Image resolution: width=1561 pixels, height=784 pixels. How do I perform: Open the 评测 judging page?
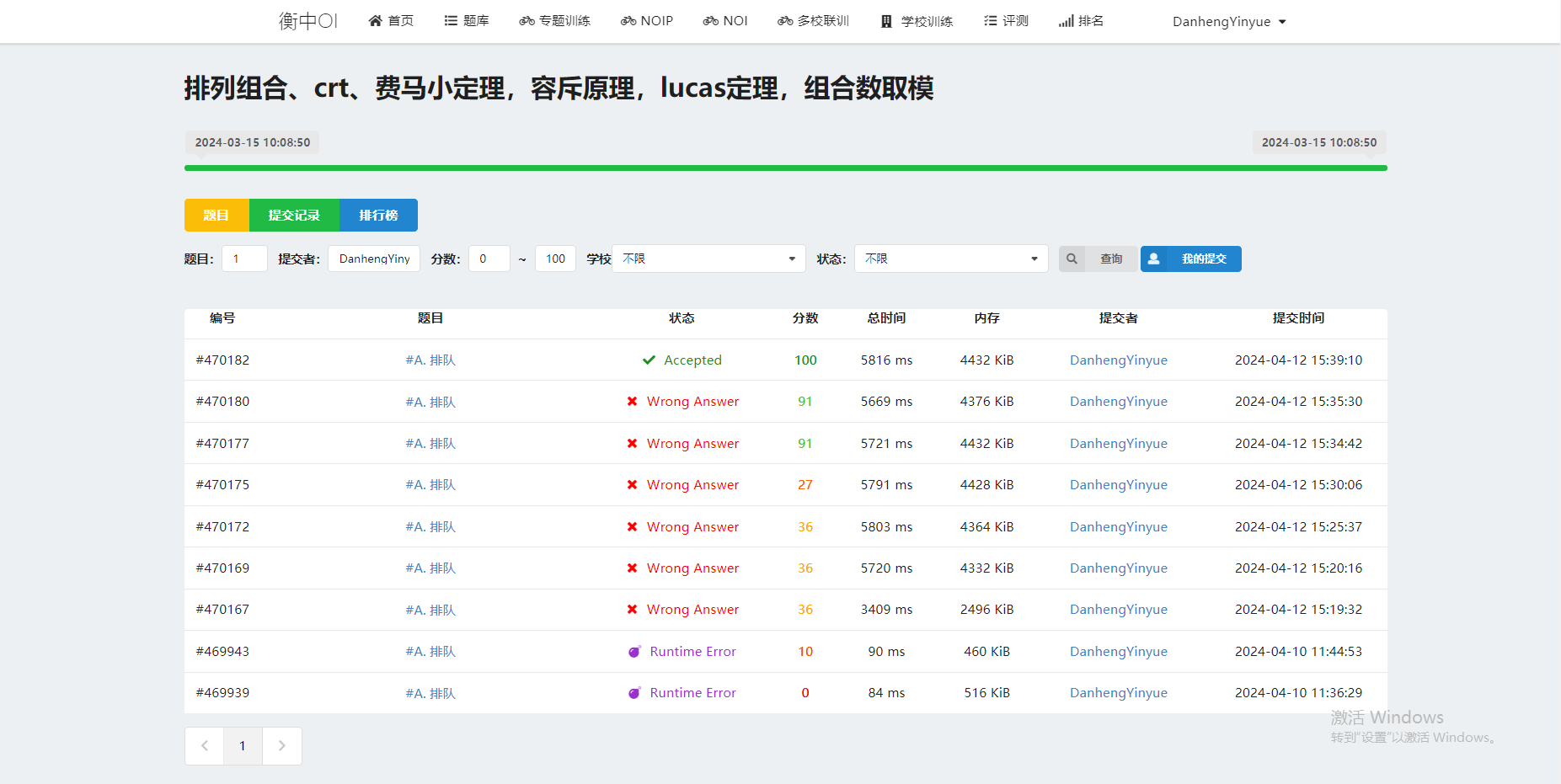tap(1006, 21)
